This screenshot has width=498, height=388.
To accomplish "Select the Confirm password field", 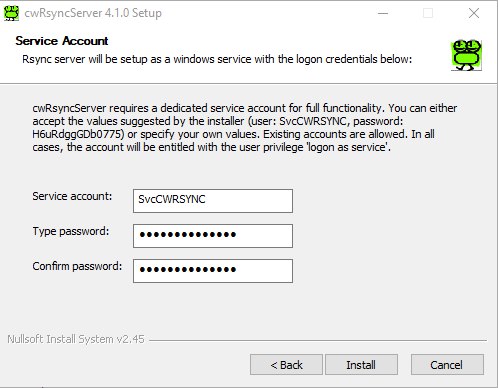I will [x=213, y=271].
